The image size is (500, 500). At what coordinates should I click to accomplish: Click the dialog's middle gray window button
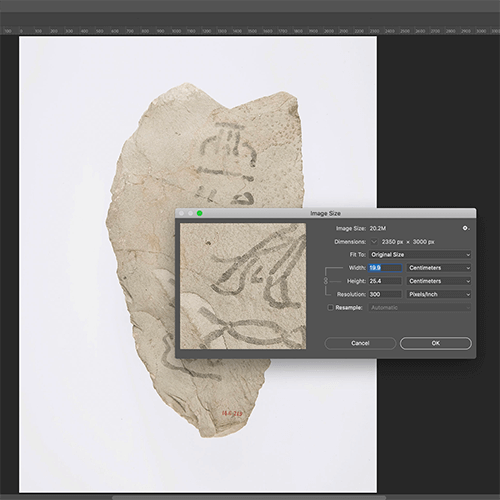pos(191,213)
